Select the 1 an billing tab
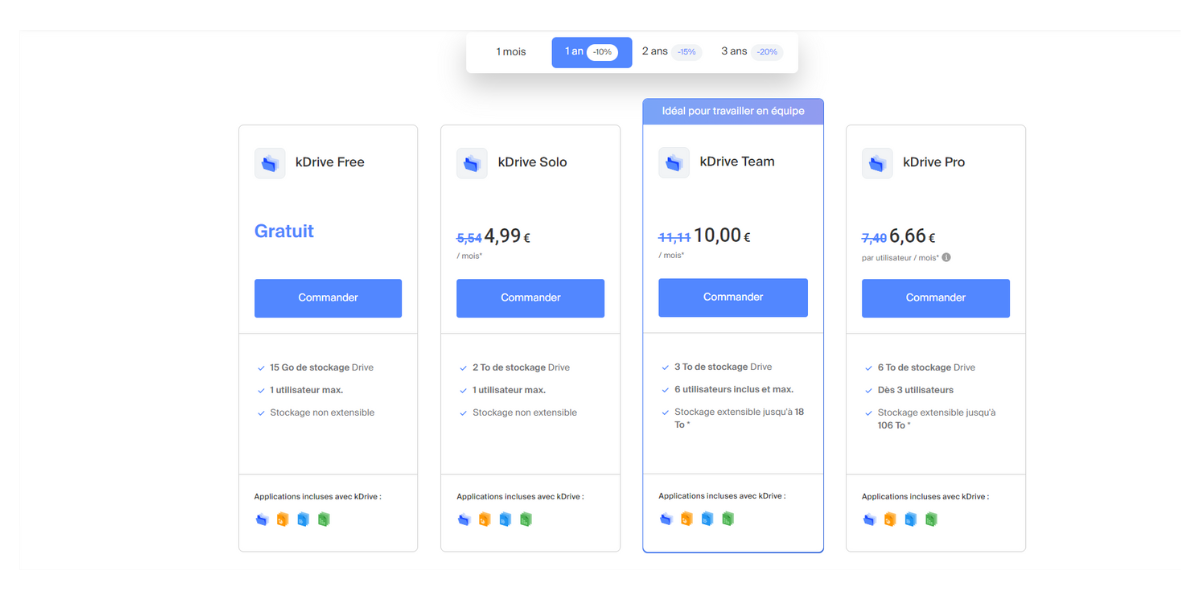Viewport: 1200px width, 600px height. (592, 52)
